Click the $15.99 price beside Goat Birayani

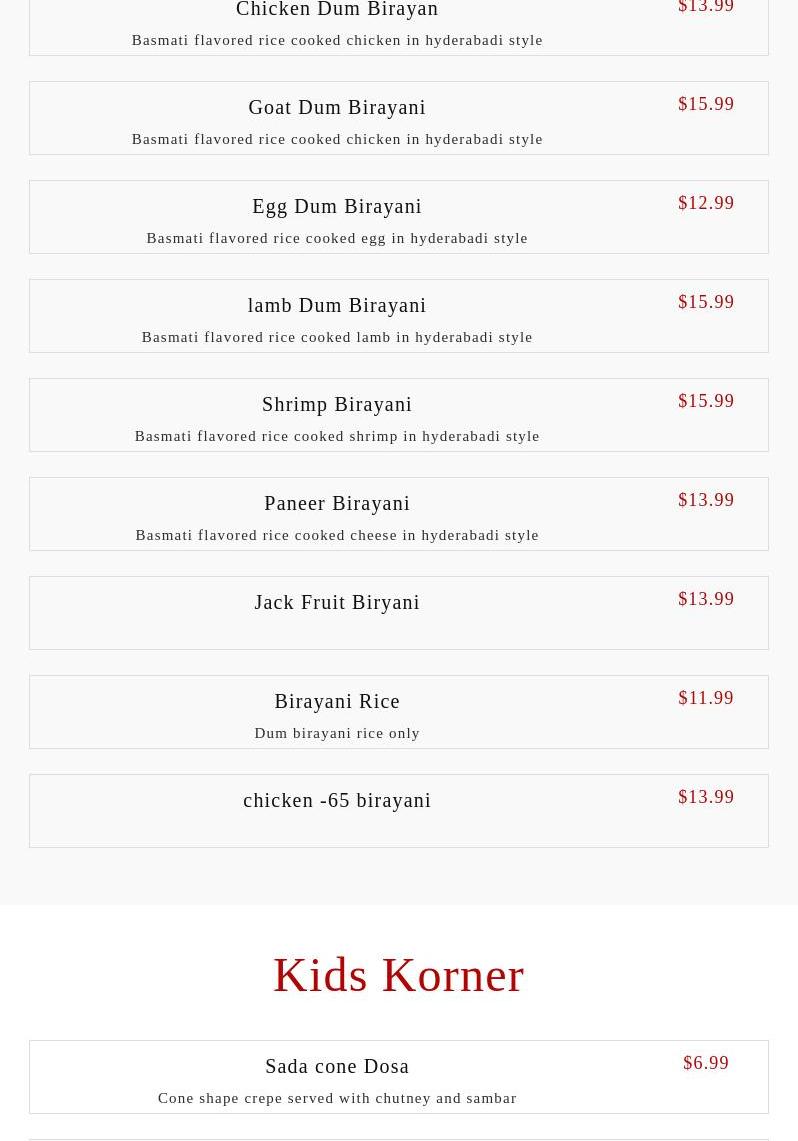tap(706, 104)
